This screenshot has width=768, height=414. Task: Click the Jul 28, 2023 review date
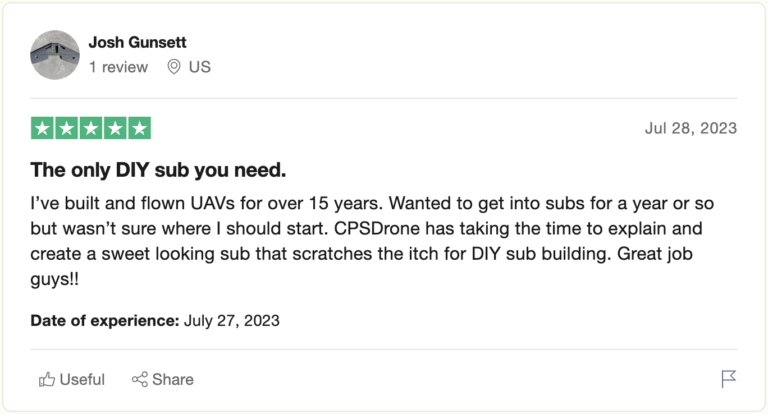point(691,128)
